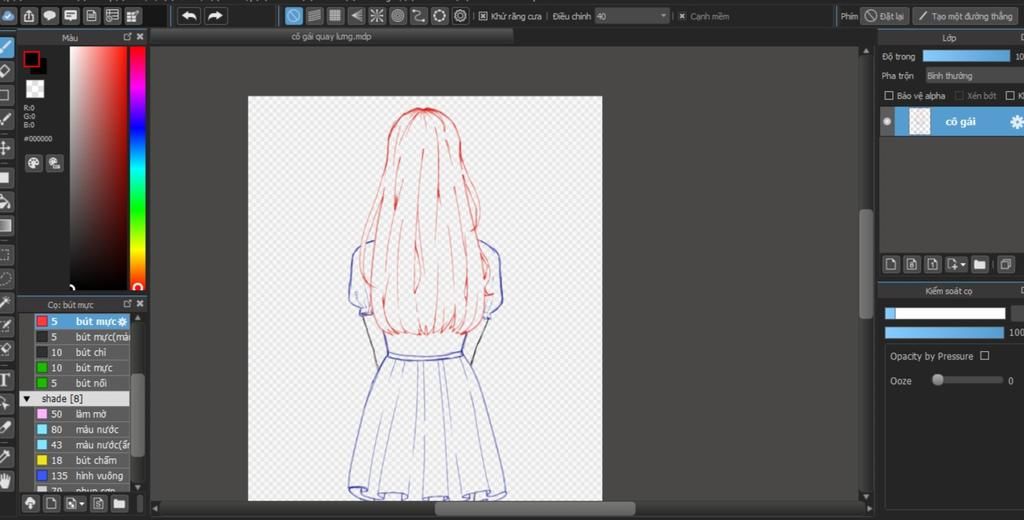This screenshot has width=1024, height=520.
Task: Select vanishing point snap
Action: click(x=357, y=16)
